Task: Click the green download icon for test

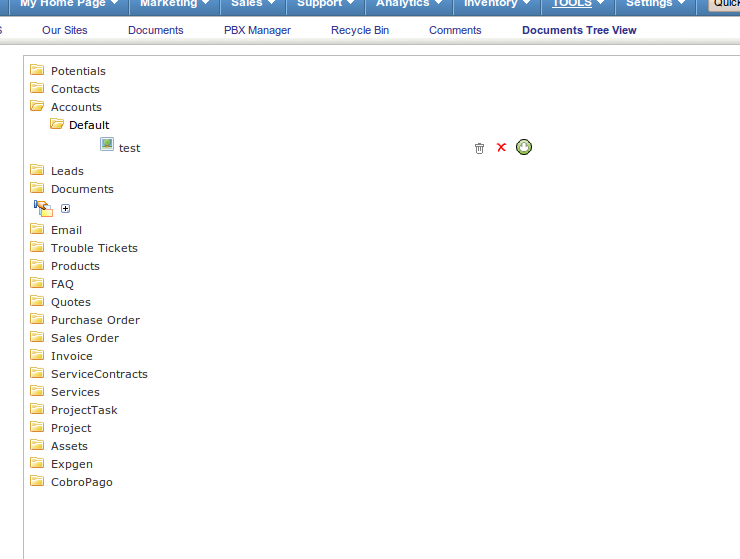Action: [524, 147]
